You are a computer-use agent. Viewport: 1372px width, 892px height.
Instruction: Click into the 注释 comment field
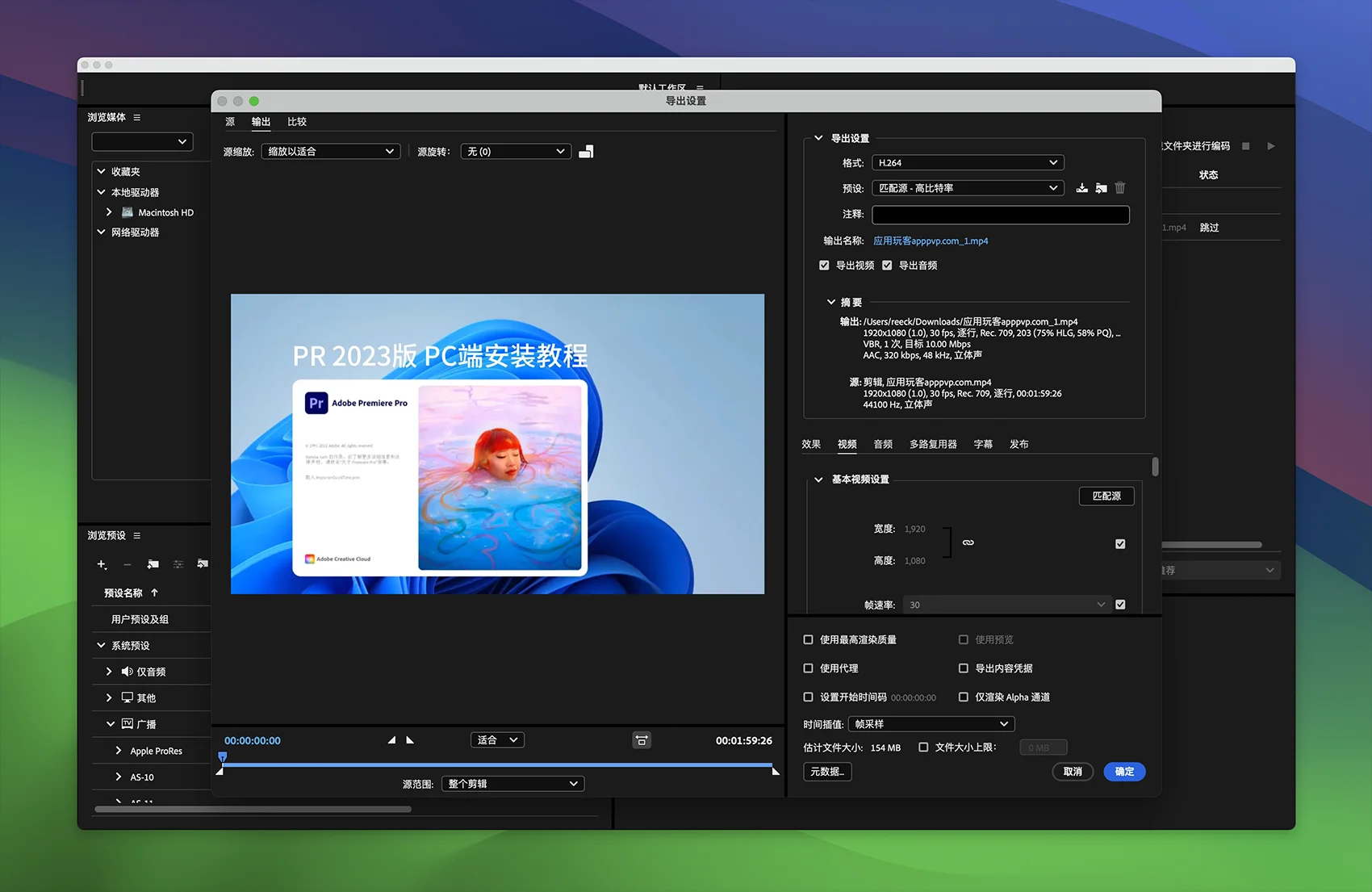(x=1001, y=214)
